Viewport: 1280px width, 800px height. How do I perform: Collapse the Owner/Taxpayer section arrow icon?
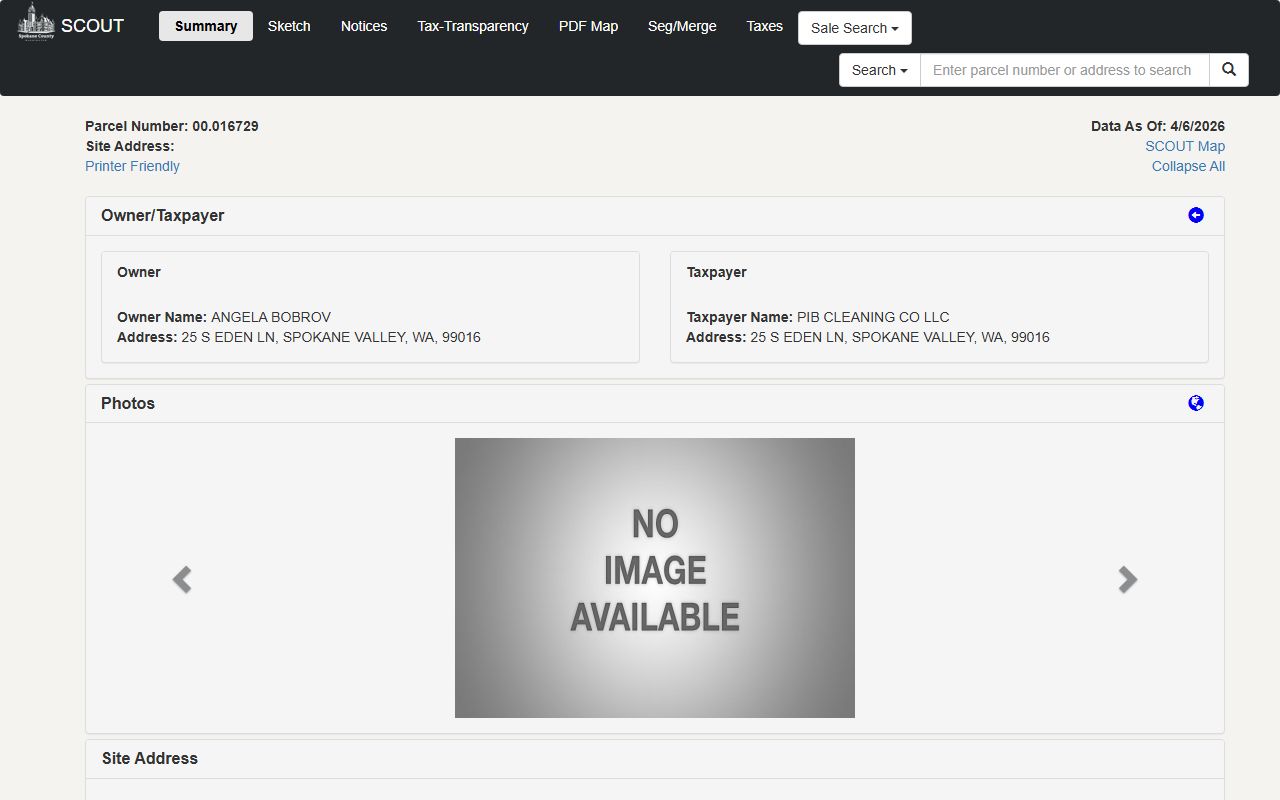[x=1195, y=215]
